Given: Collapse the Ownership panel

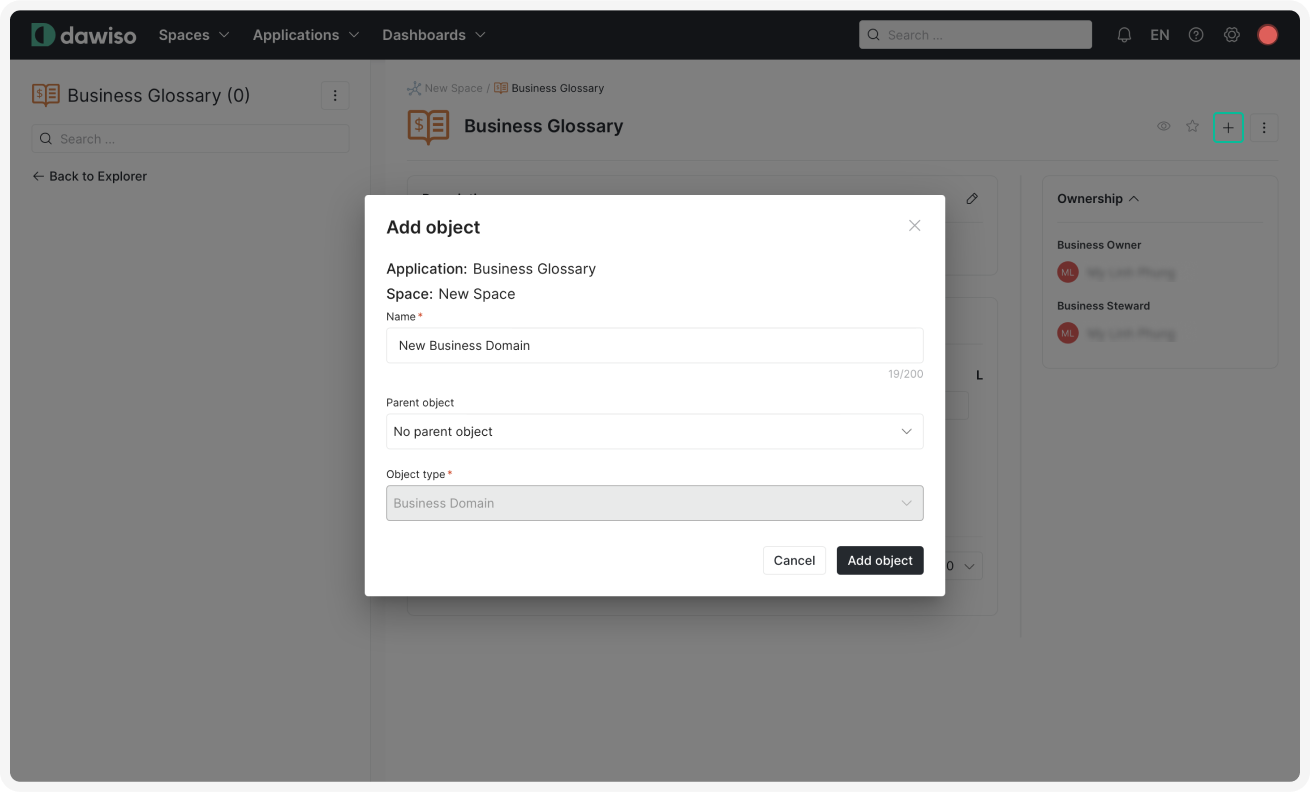Looking at the screenshot, I should 1132,198.
